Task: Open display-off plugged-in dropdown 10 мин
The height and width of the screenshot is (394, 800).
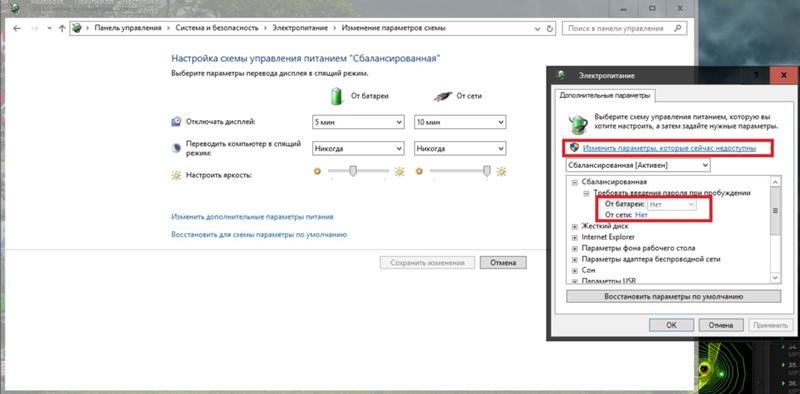Action: 460,122
